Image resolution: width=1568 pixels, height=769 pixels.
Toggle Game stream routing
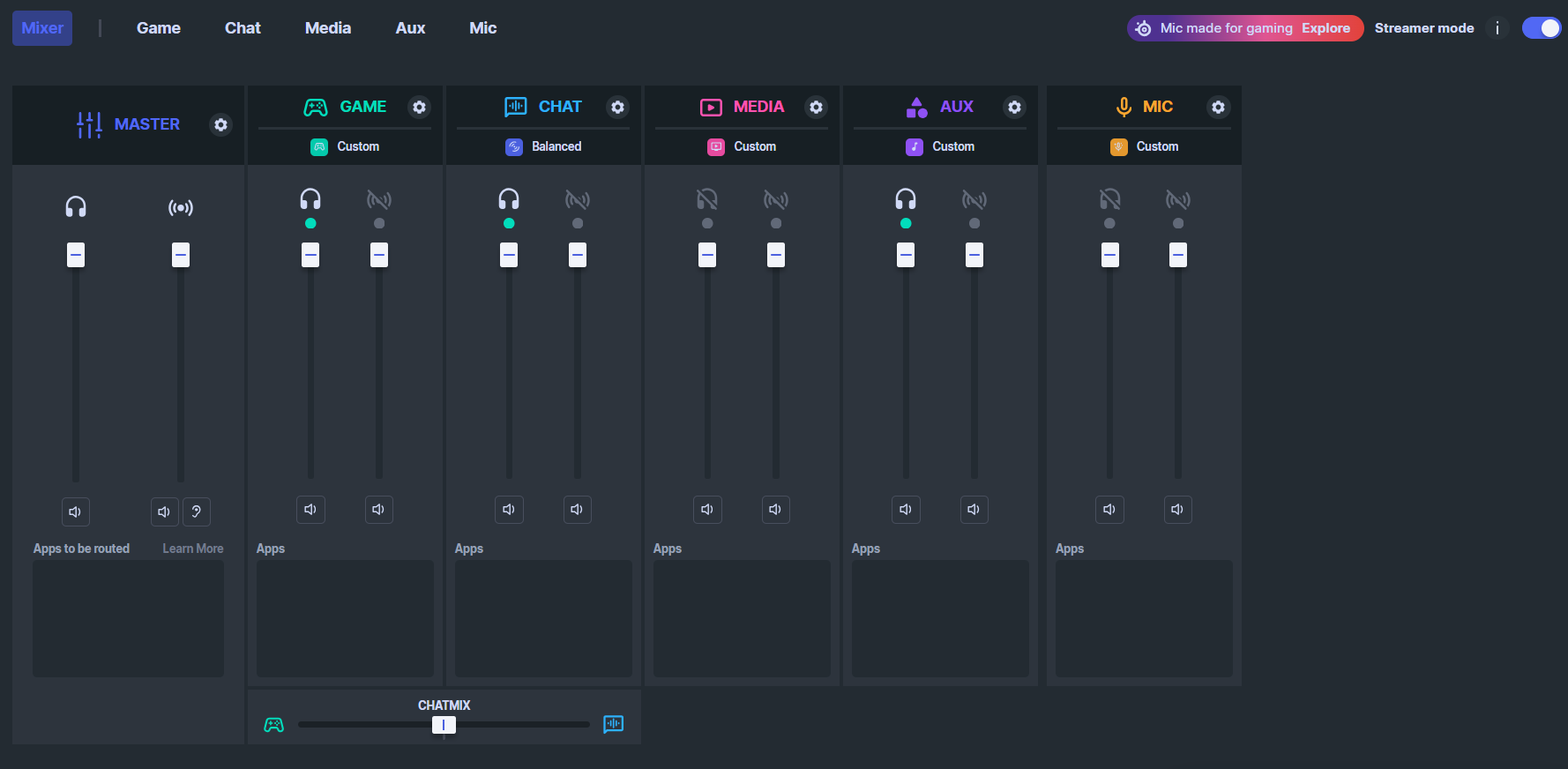pos(379,199)
